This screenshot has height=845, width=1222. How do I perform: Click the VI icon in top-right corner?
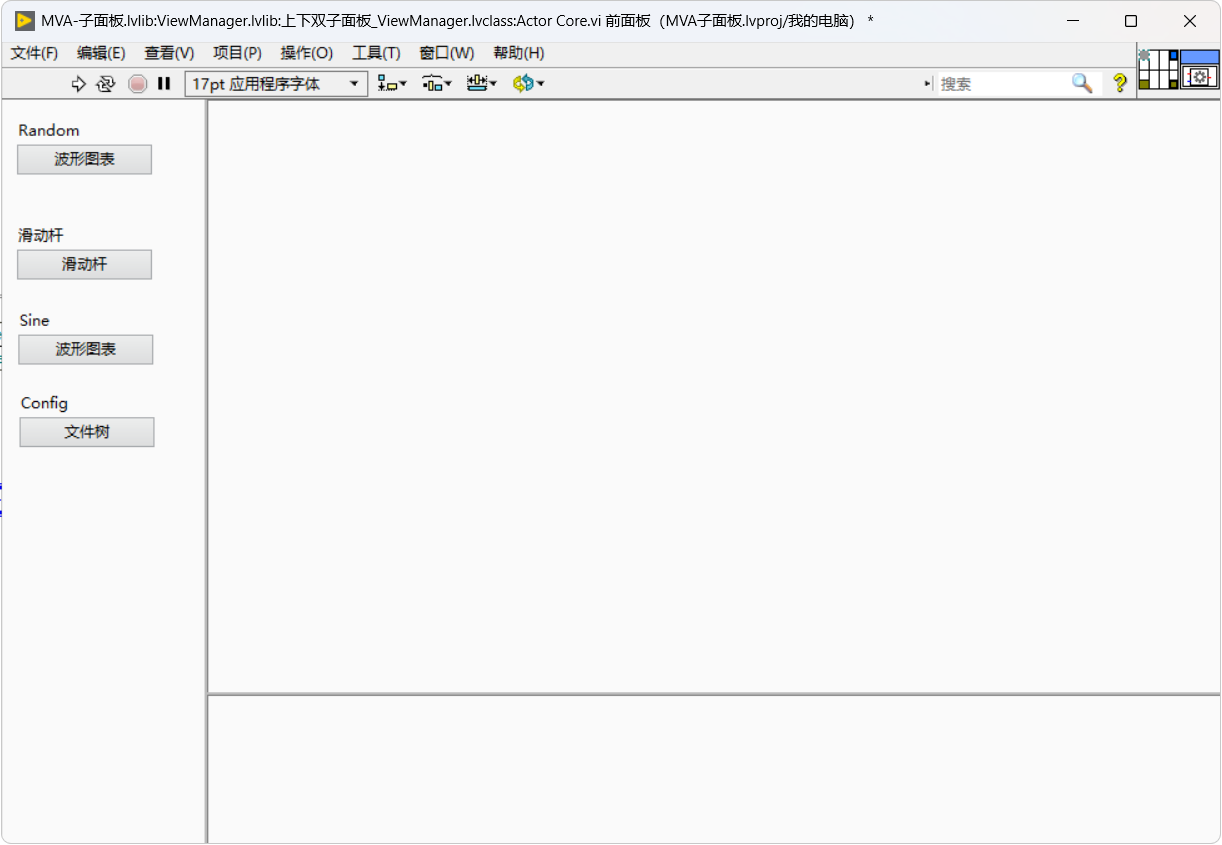coord(1200,69)
